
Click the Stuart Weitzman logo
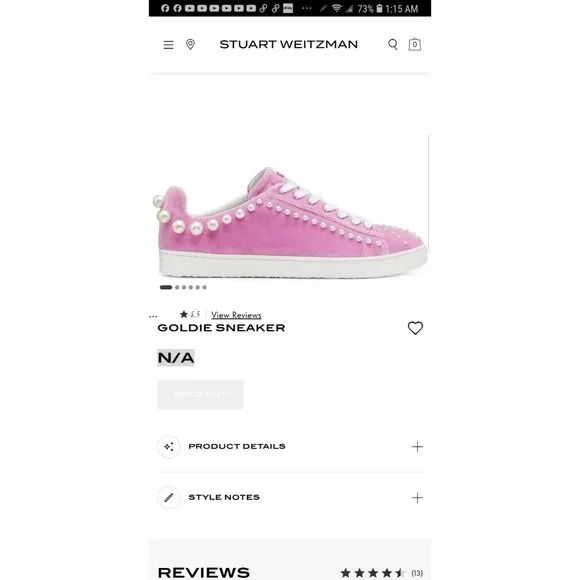pos(289,44)
